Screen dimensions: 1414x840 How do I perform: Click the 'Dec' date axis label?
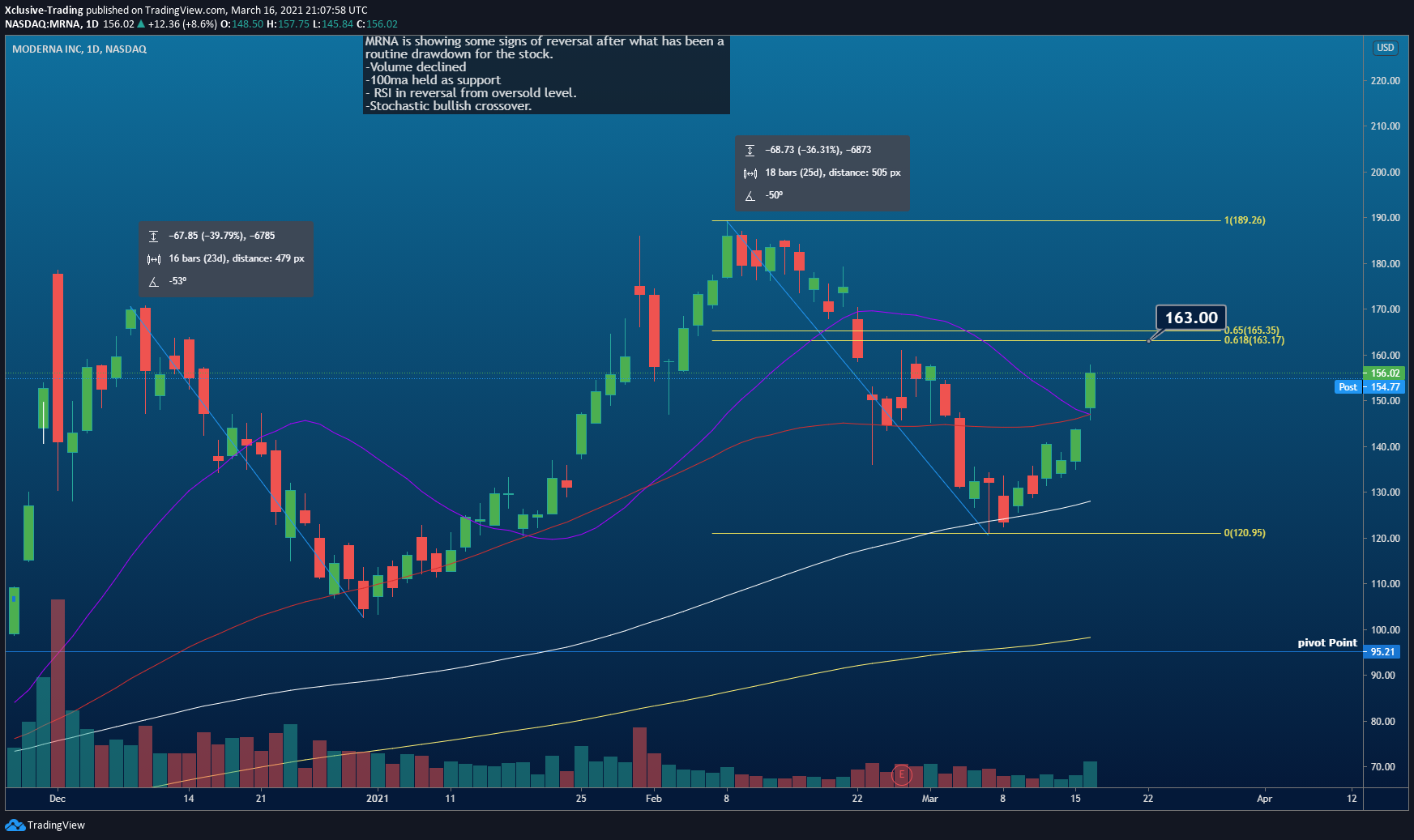point(57,799)
